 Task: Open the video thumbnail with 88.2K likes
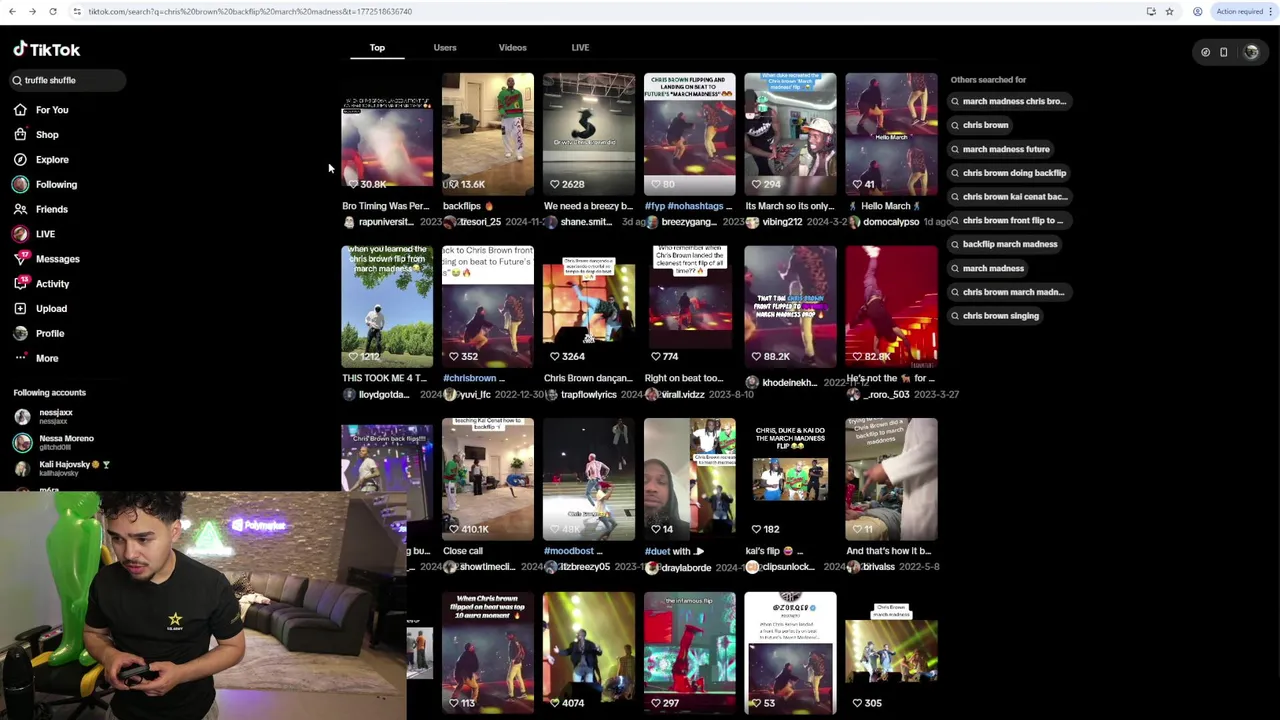(790, 307)
